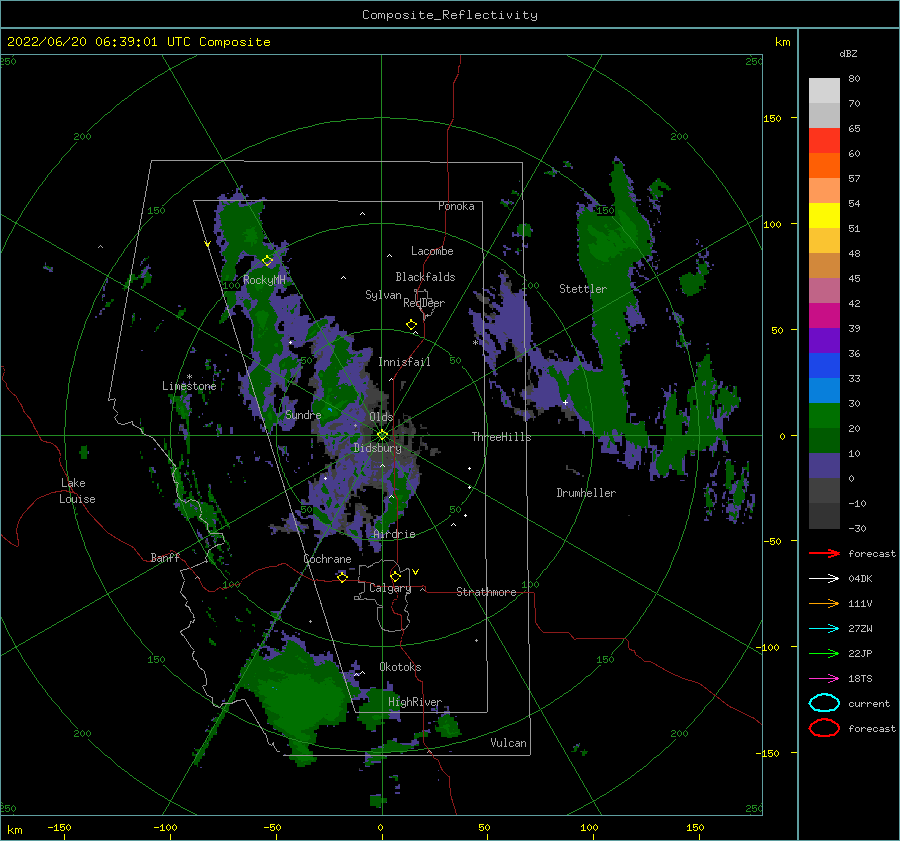Click the Vulcan map label

pos(508,743)
